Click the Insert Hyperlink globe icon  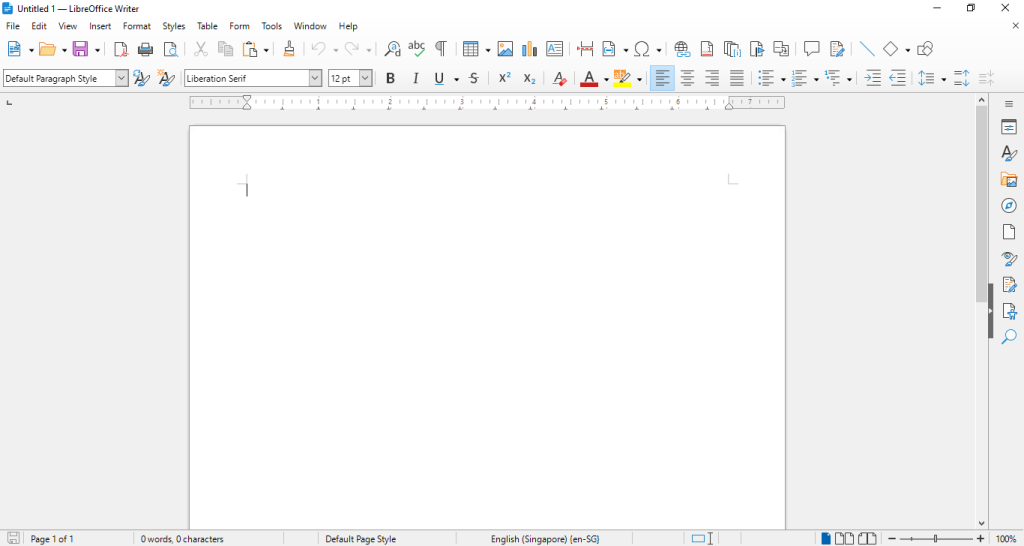(682, 49)
